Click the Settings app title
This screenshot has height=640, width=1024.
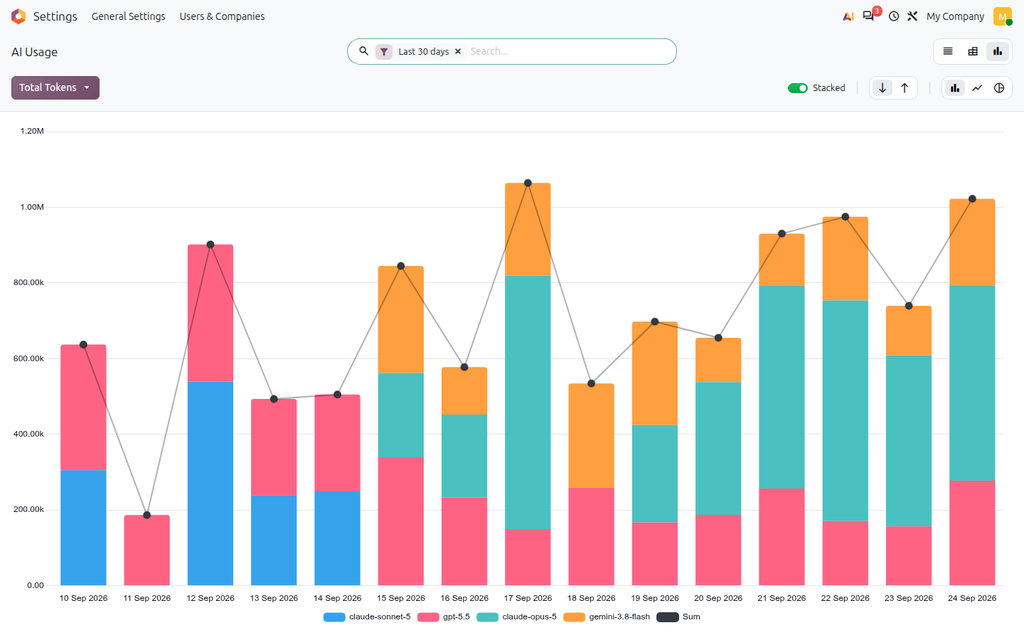point(55,16)
